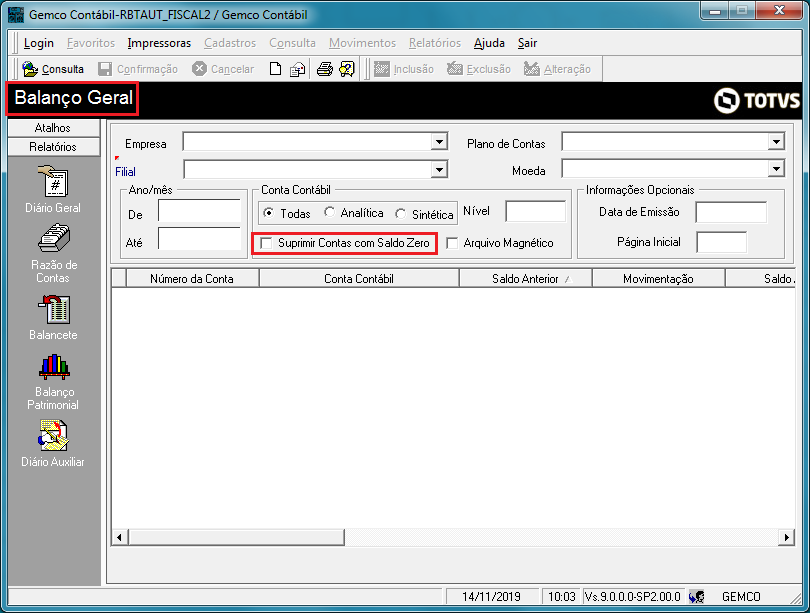Open the Ajuda menu
The image size is (810, 613).
(489, 43)
